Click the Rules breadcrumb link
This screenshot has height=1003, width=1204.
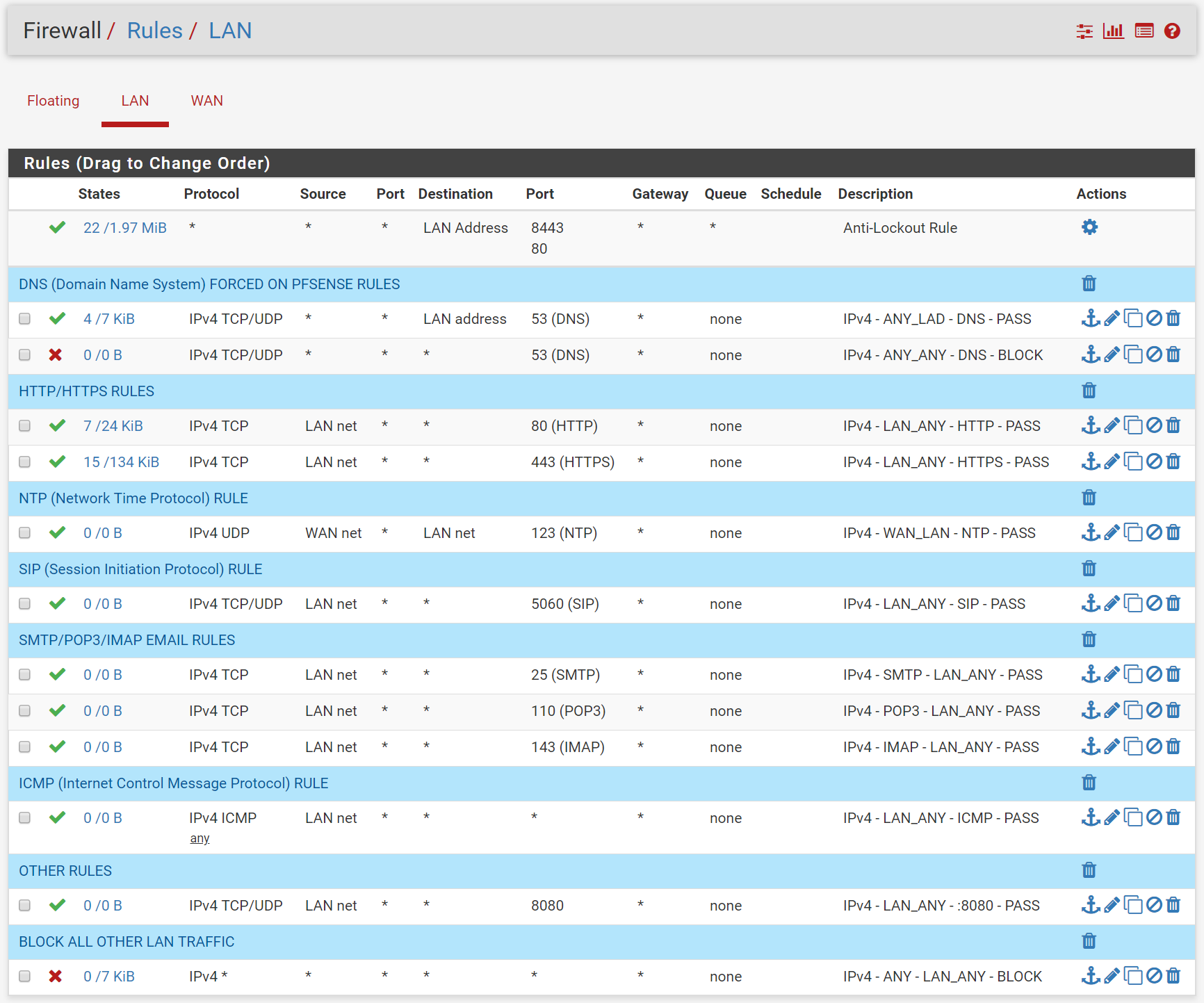point(154,31)
